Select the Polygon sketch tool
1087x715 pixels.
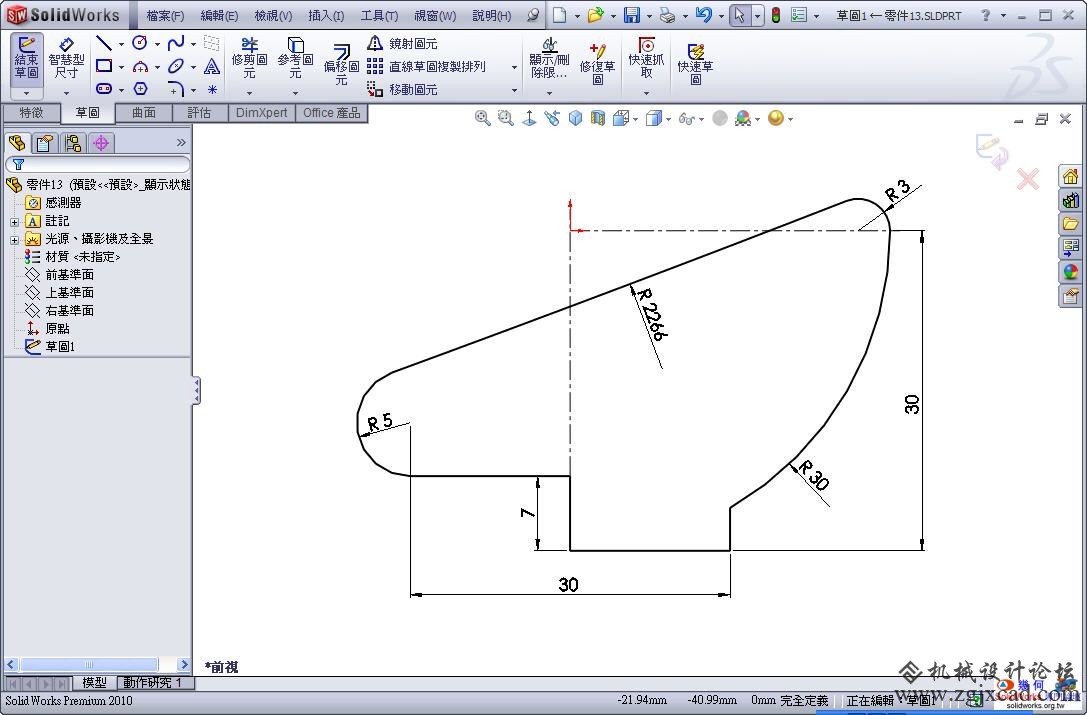click(140, 89)
